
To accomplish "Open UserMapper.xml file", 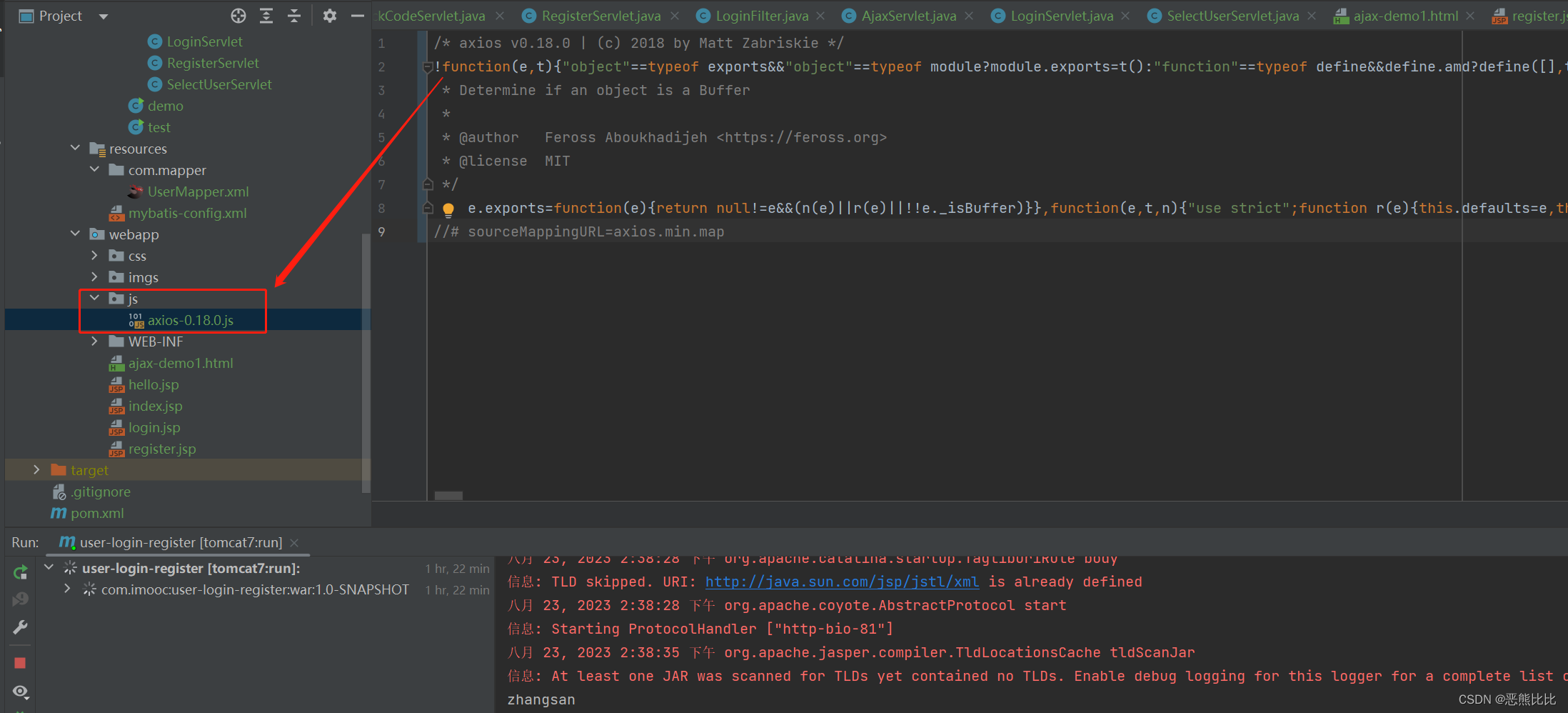I will tap(198, 191).
